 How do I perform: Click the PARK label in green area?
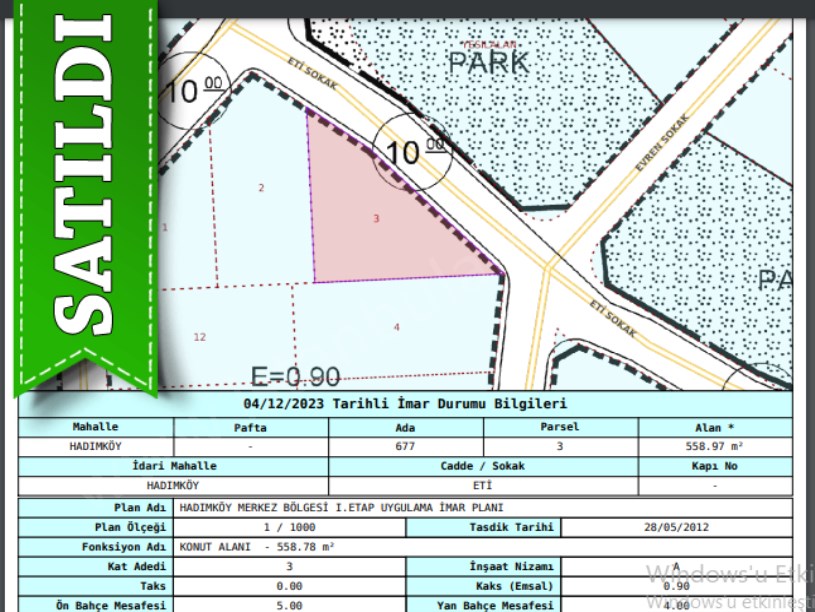(x=487, y=63)
